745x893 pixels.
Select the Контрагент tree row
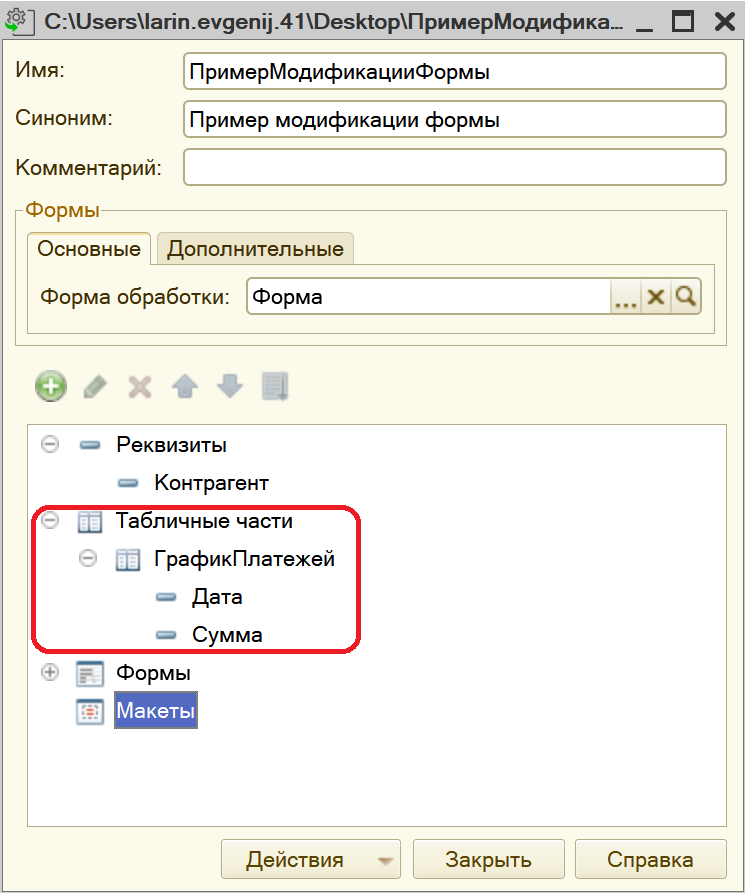click(x=211, y=483)
